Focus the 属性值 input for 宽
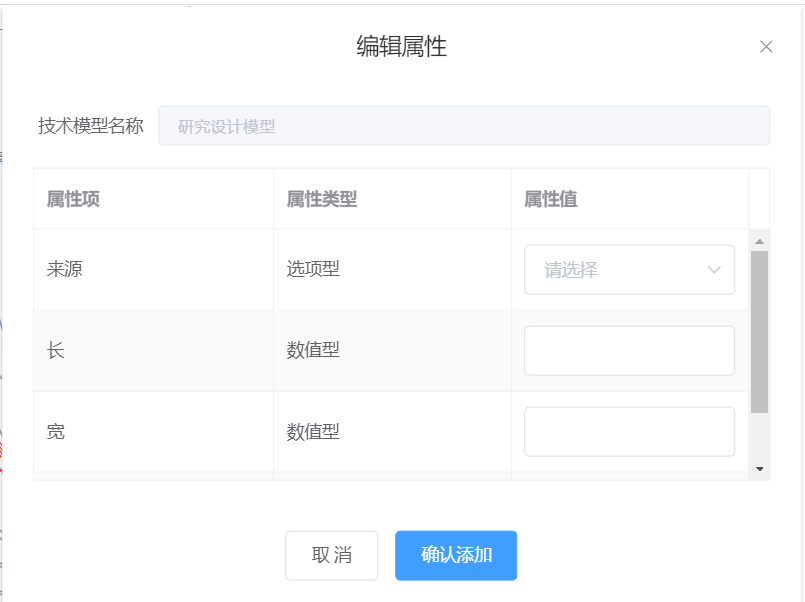Screen dimensions: 805x602 click(629, 432)
